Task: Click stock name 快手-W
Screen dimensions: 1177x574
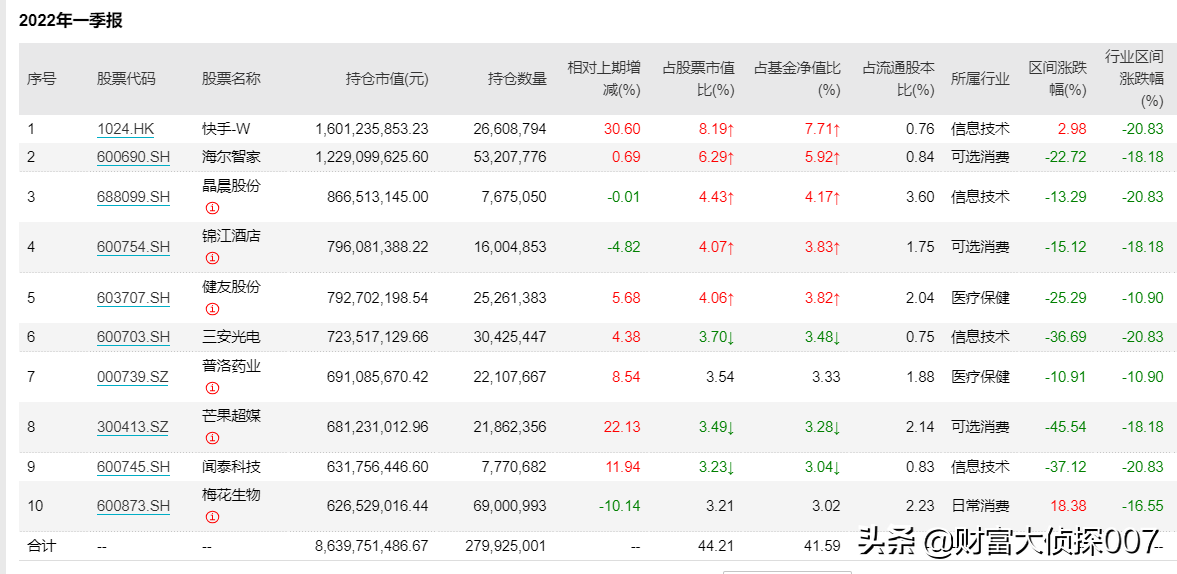Action: 226,129
